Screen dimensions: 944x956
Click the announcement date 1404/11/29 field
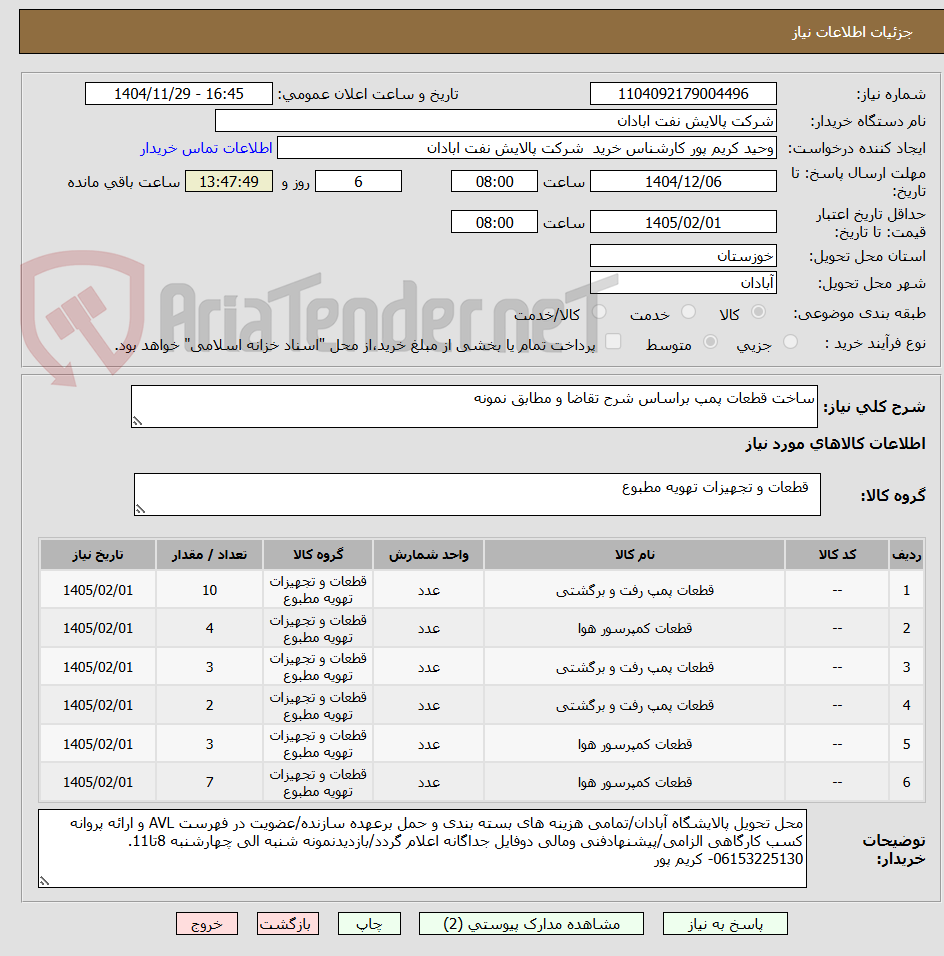[179, 94]
